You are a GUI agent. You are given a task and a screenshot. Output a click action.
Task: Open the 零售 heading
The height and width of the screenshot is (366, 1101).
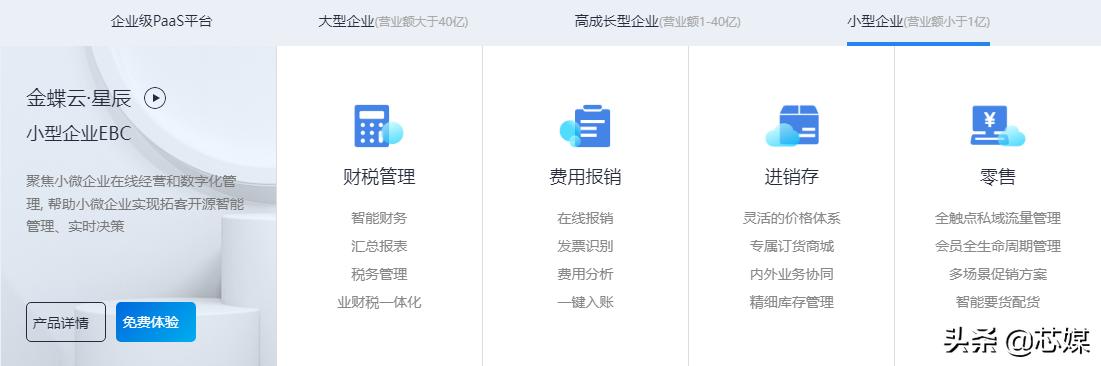pos(998,176)
